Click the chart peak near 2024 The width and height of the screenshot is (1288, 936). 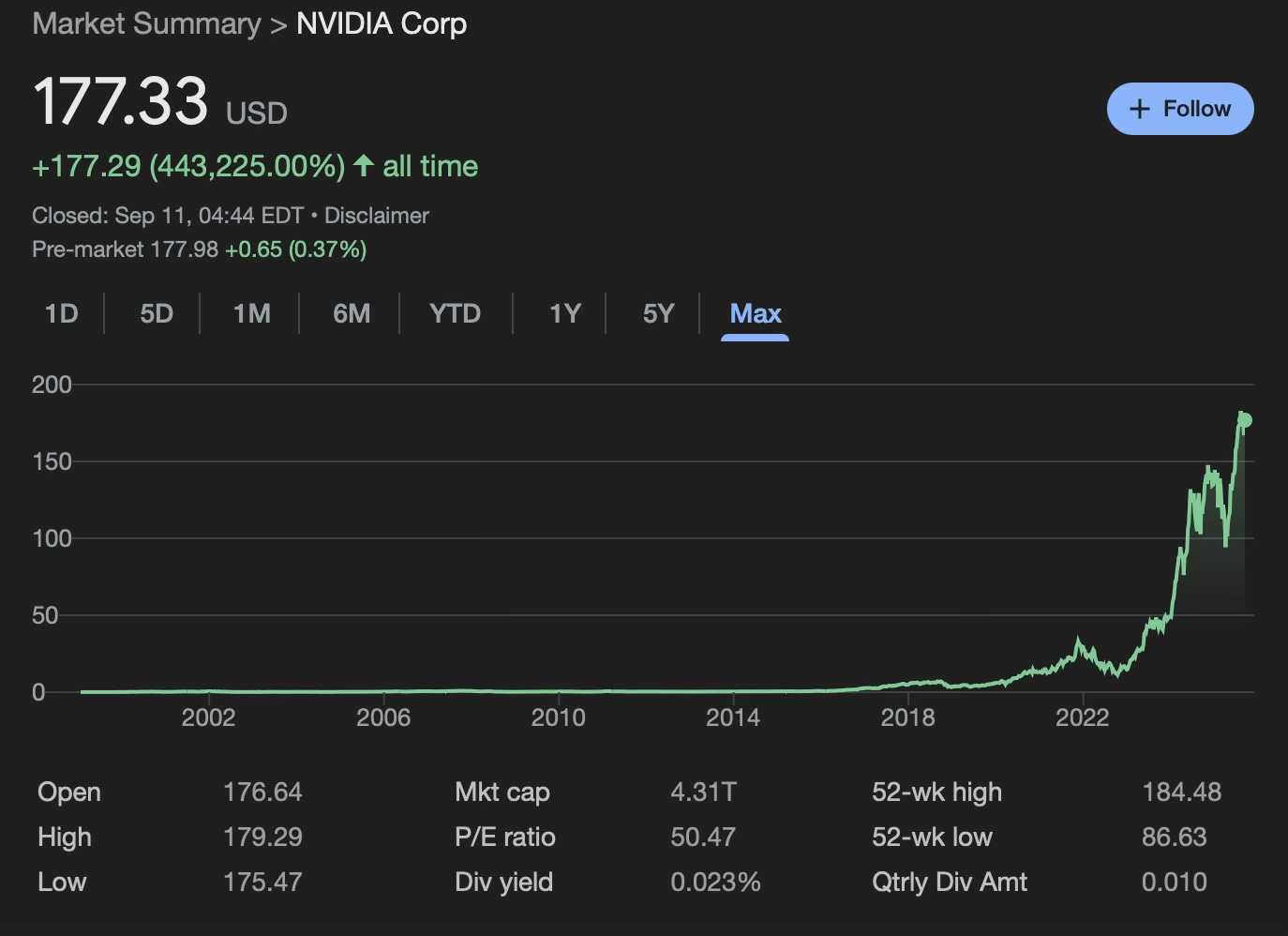tap(1207, 467)
